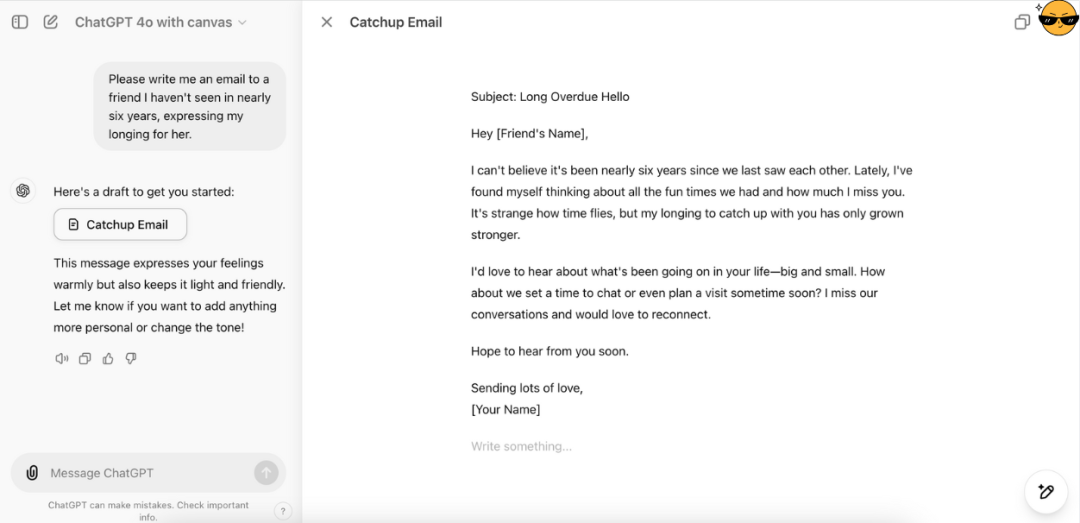Open the sunglasses emoji profile avatar

pyautogui.click(x=1057, y=19)
